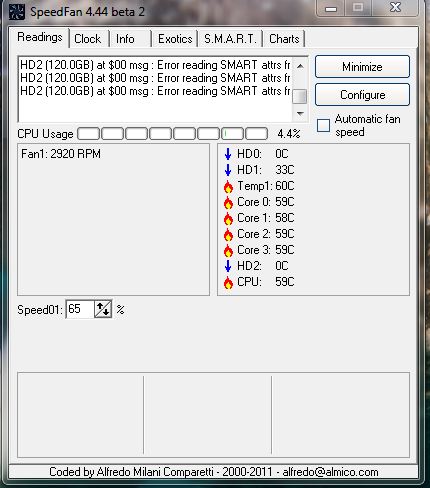Open Configure settings
The width and height of the screenshot is (430, 488).
click(x=362, y=95)
